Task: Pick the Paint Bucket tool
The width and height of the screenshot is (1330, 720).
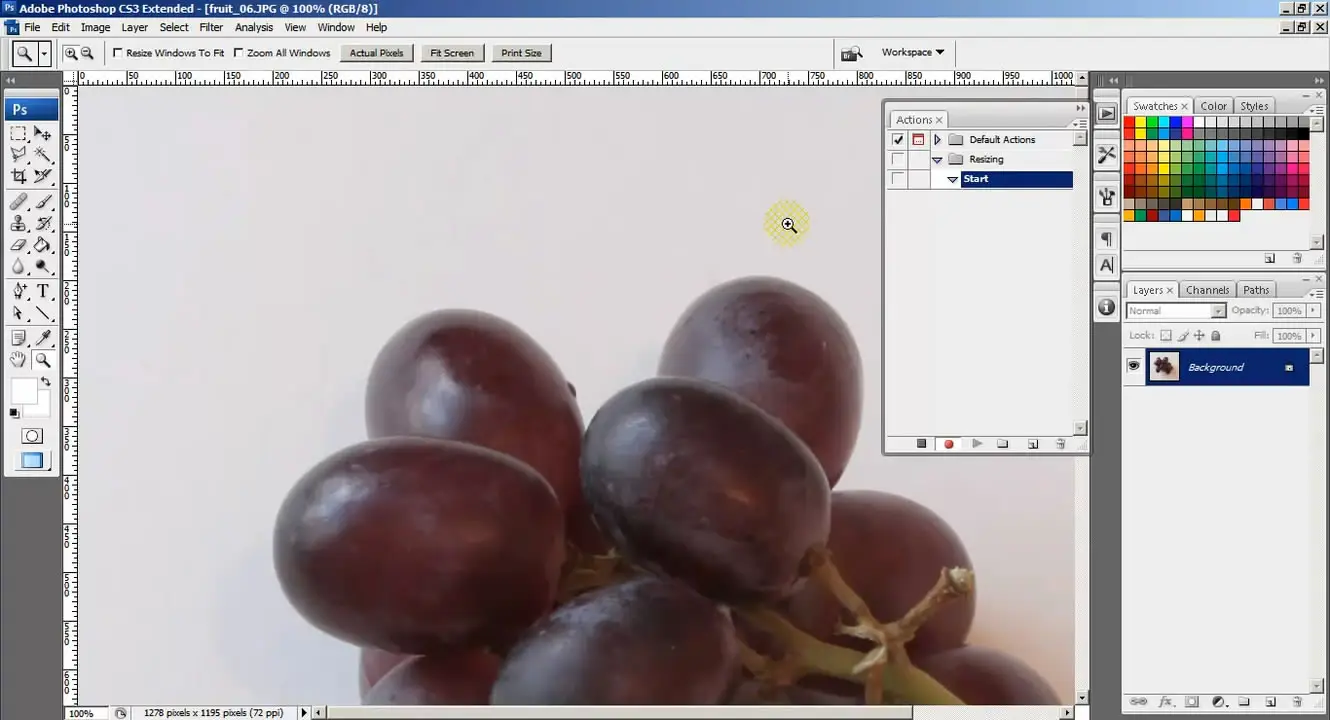Action: point(43,245)
